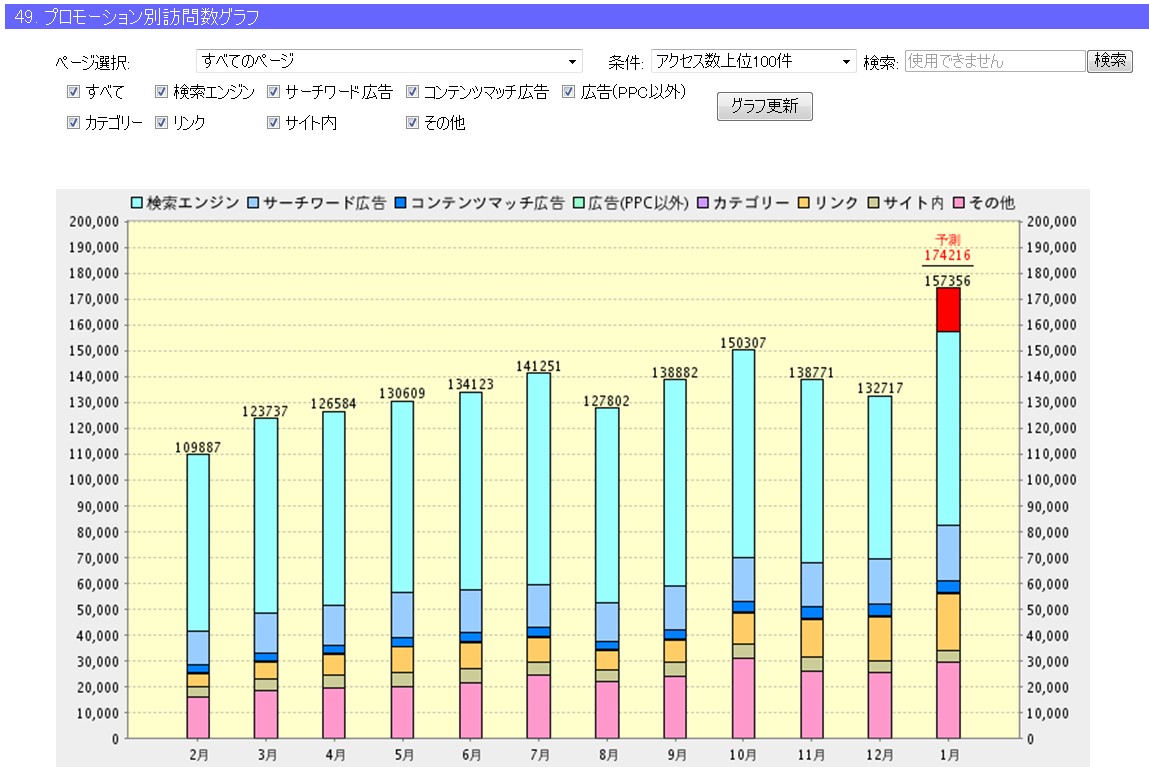Image resolution: width=1149 pixels, height=767 pixels.
Task: Uncheck the 広告(PPC以外) checkbox
Action: tap(569, 92)
